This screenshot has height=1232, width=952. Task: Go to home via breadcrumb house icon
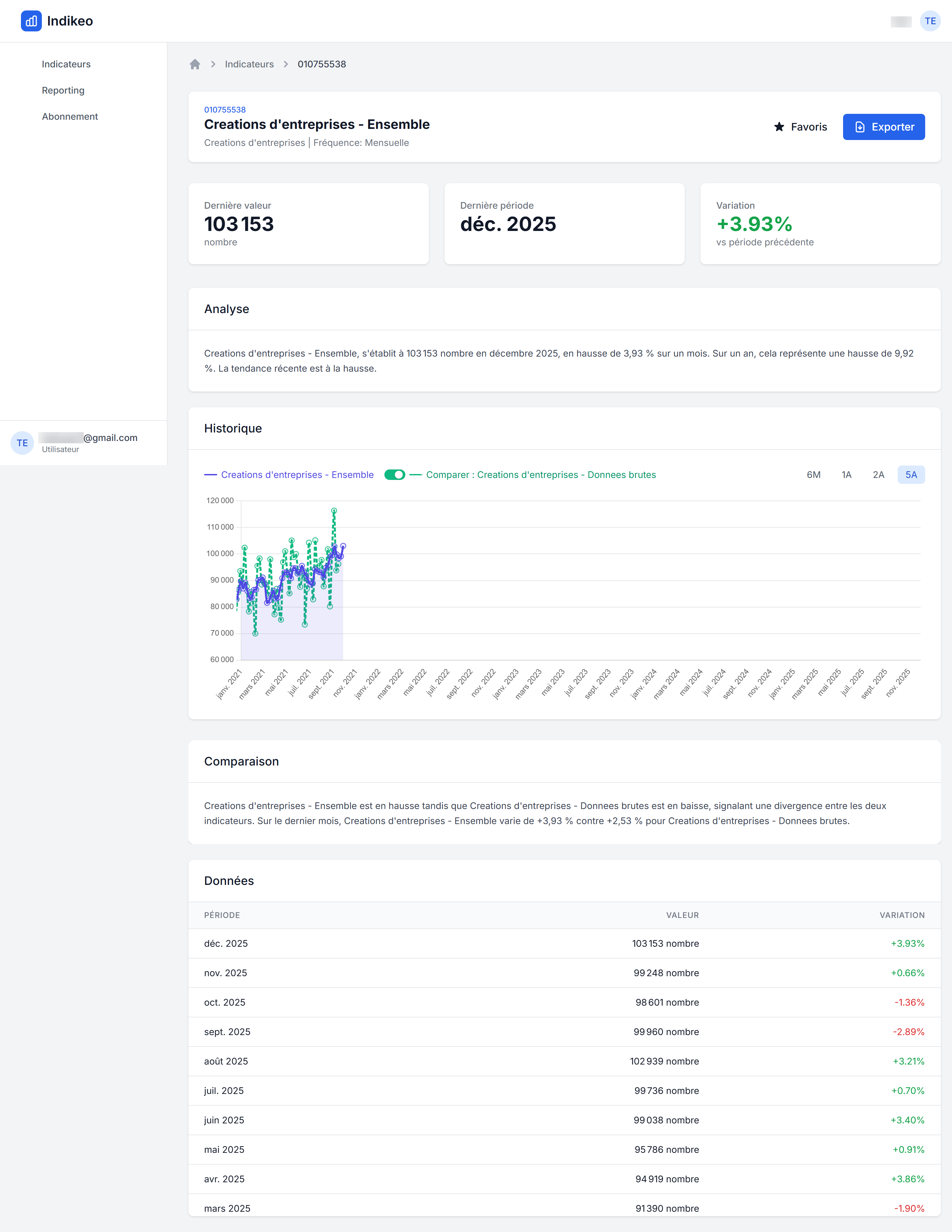(195, 64)
